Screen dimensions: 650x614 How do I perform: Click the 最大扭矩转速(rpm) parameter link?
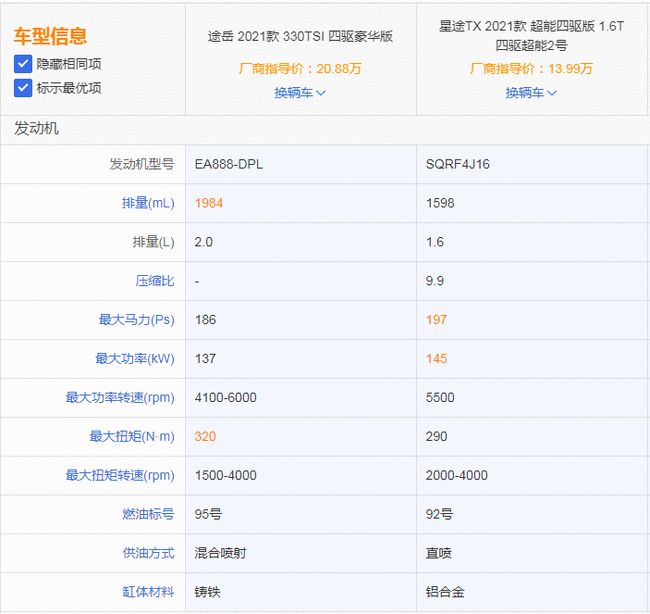pyautogui.click(x=120, y=476)
